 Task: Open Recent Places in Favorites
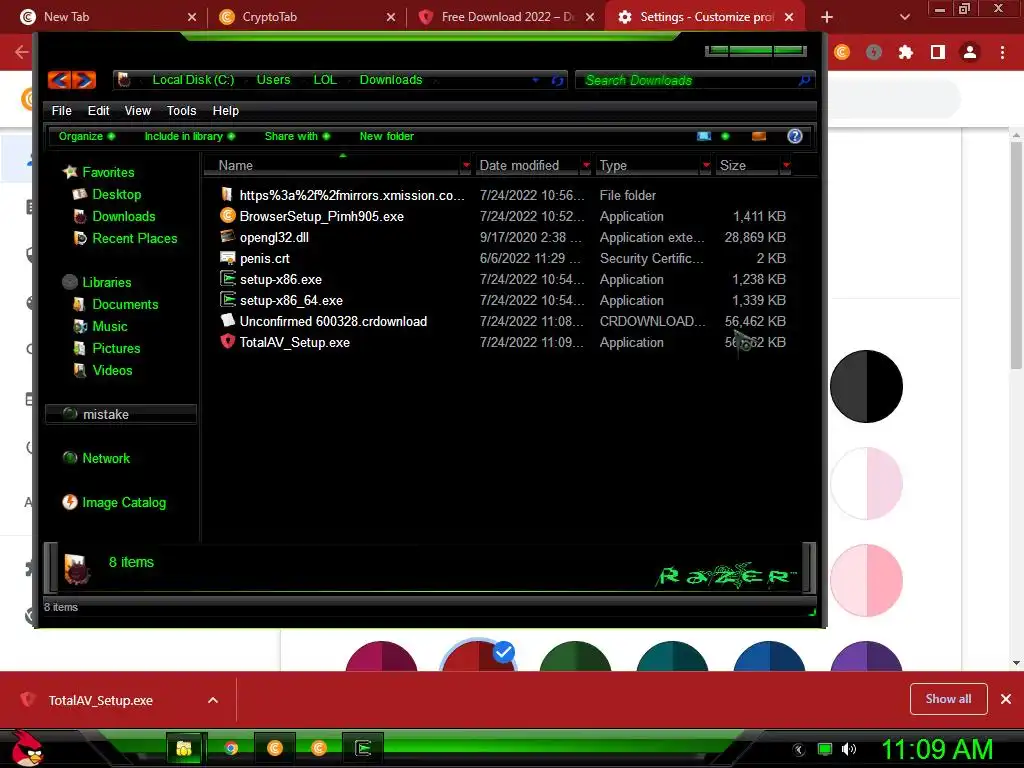pyautogui.click(x=135, y=238)
